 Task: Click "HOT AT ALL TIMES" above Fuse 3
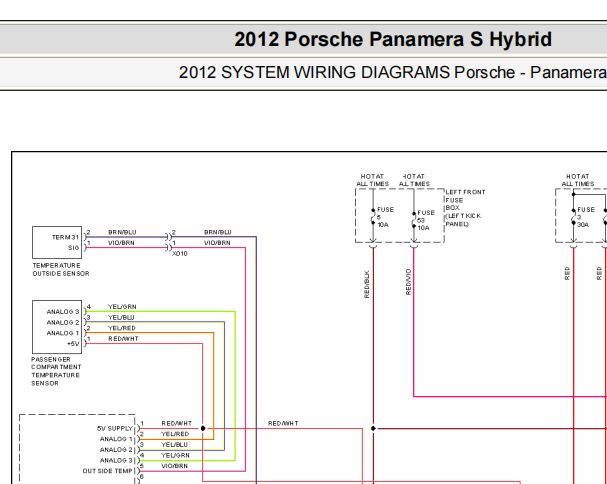point(578,180)
